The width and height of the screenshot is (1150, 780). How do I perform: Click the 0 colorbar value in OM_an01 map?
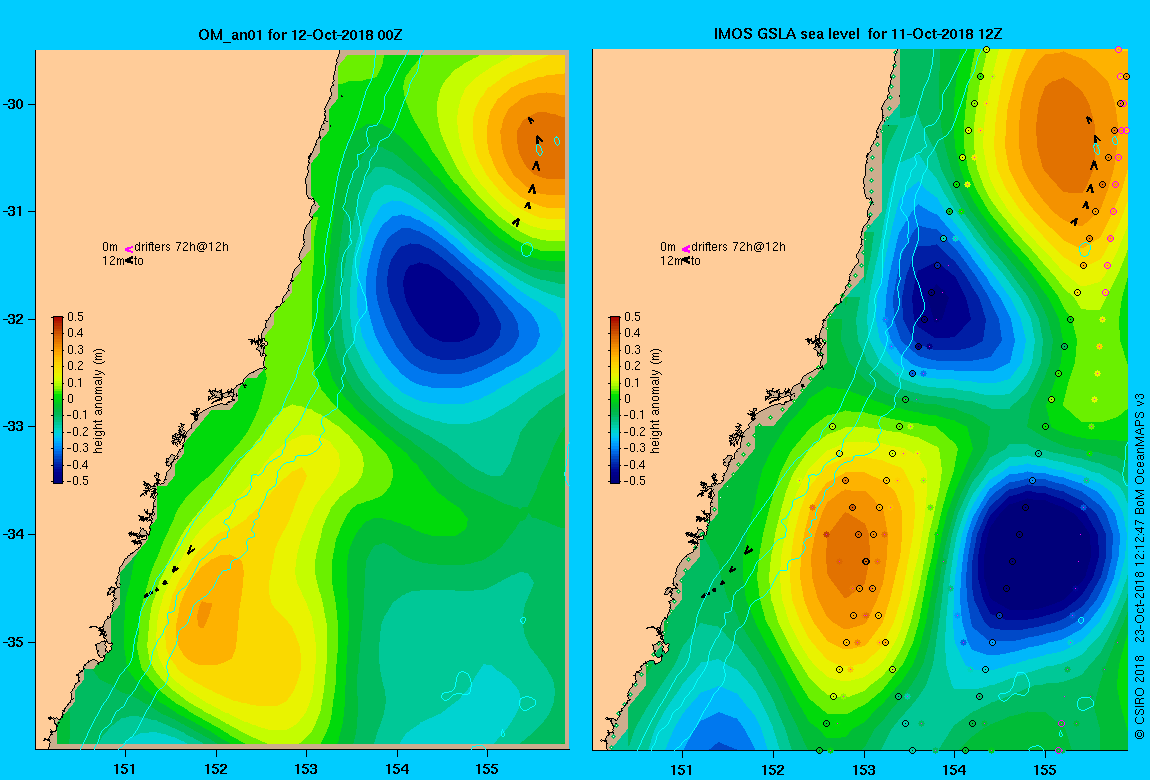[70, 399]
